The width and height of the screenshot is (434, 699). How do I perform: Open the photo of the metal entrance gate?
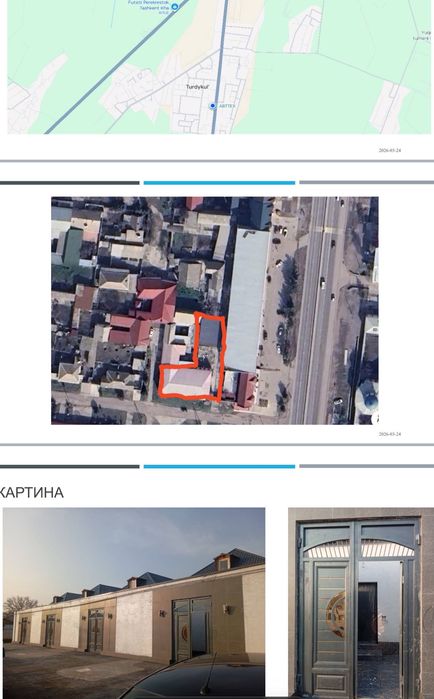coord(361,603)
